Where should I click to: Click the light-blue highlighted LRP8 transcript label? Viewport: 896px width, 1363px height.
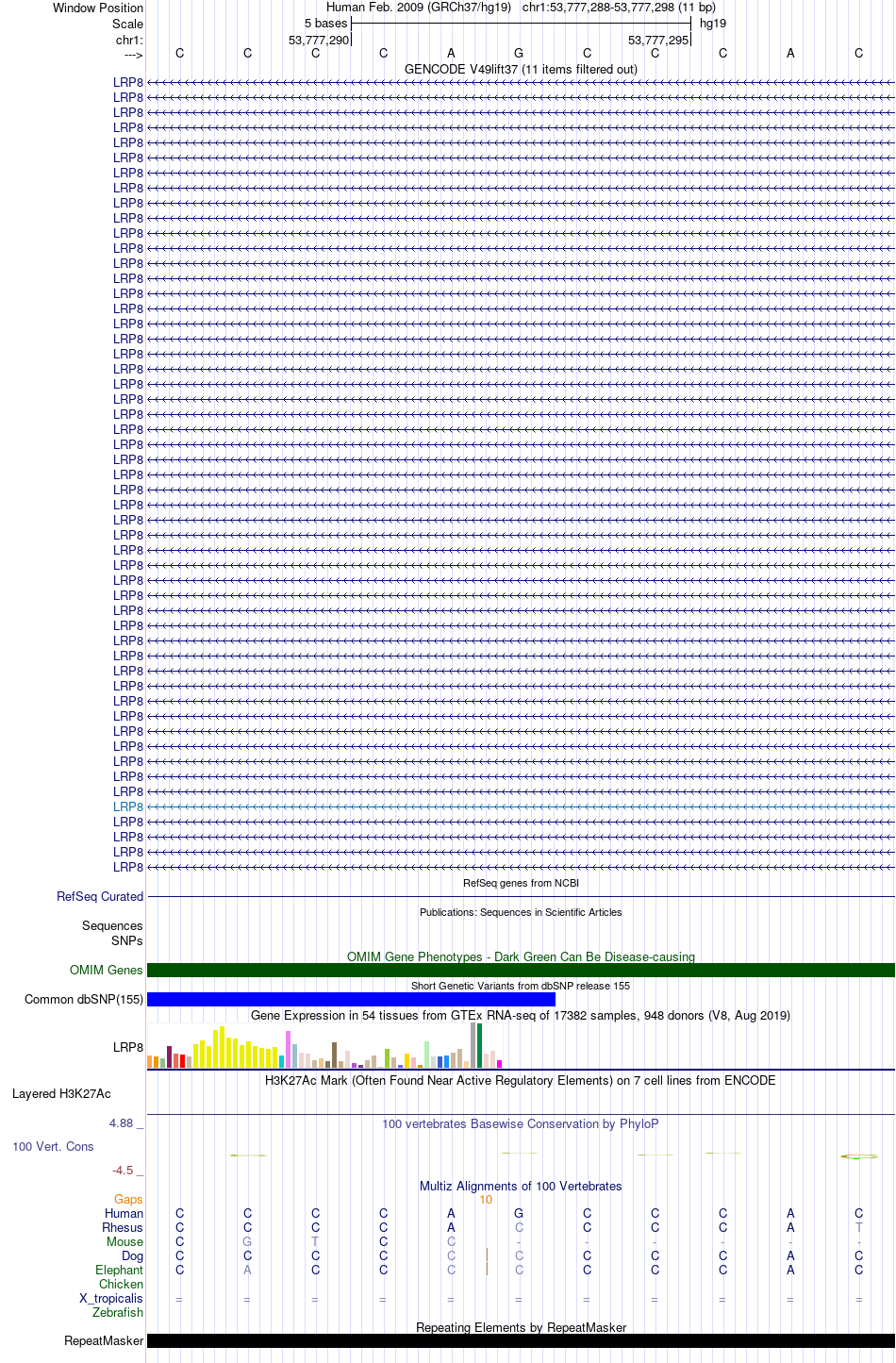[x=128, y=806]
